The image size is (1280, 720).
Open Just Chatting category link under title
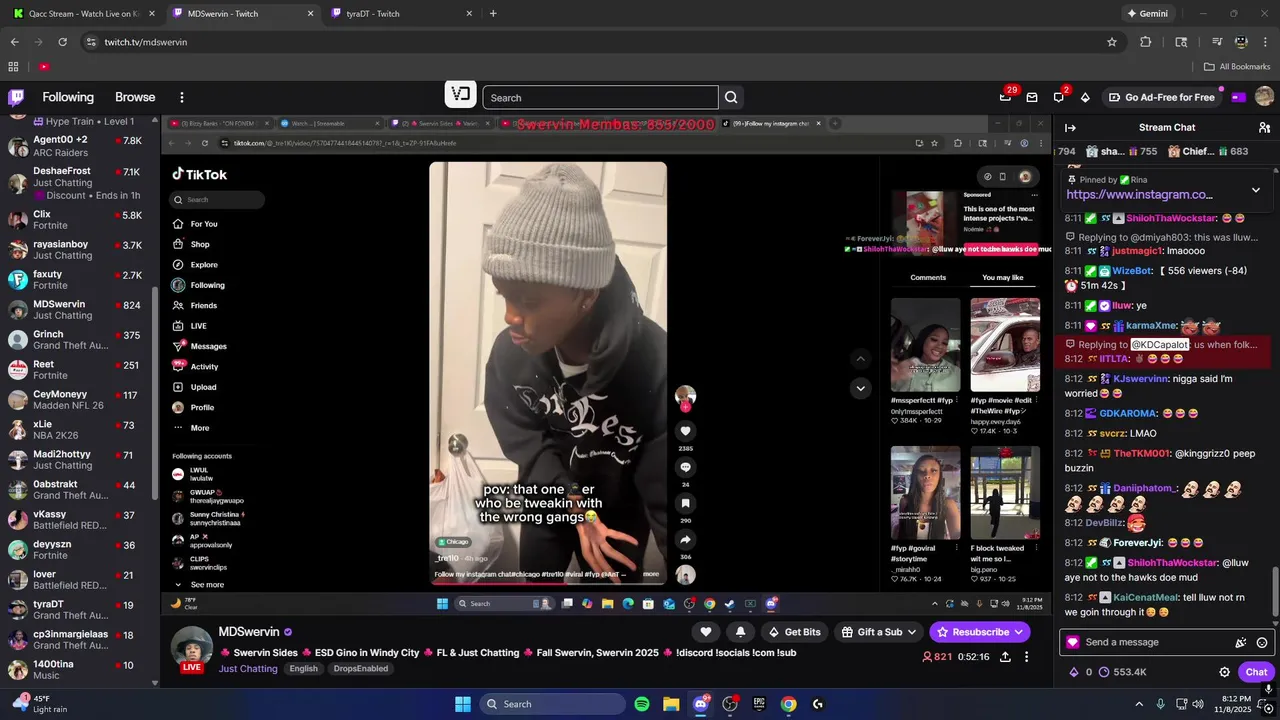coord(248,668)
